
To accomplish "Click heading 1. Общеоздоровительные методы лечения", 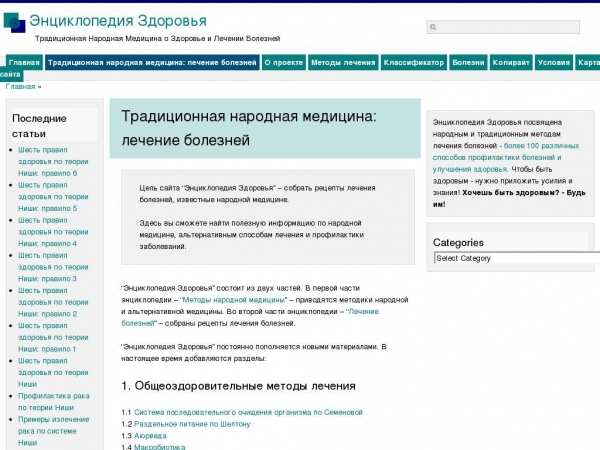I will pos(238,386).
